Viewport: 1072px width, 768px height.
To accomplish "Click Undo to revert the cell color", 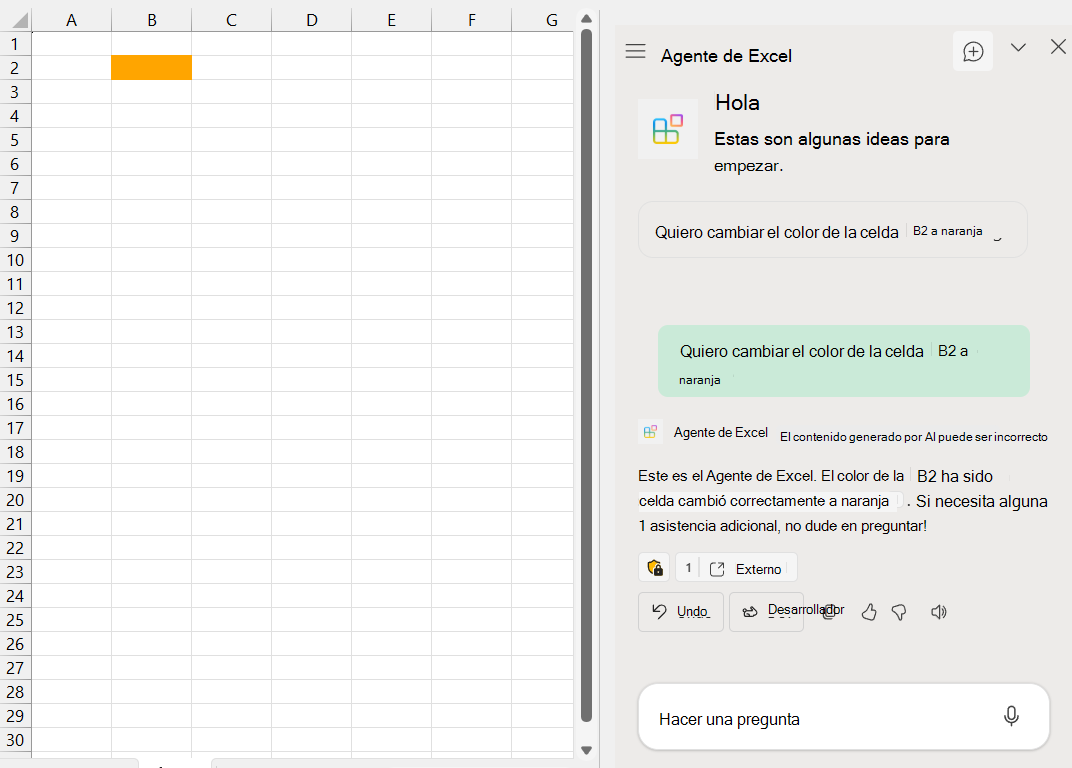I will [x=680, y=611].
